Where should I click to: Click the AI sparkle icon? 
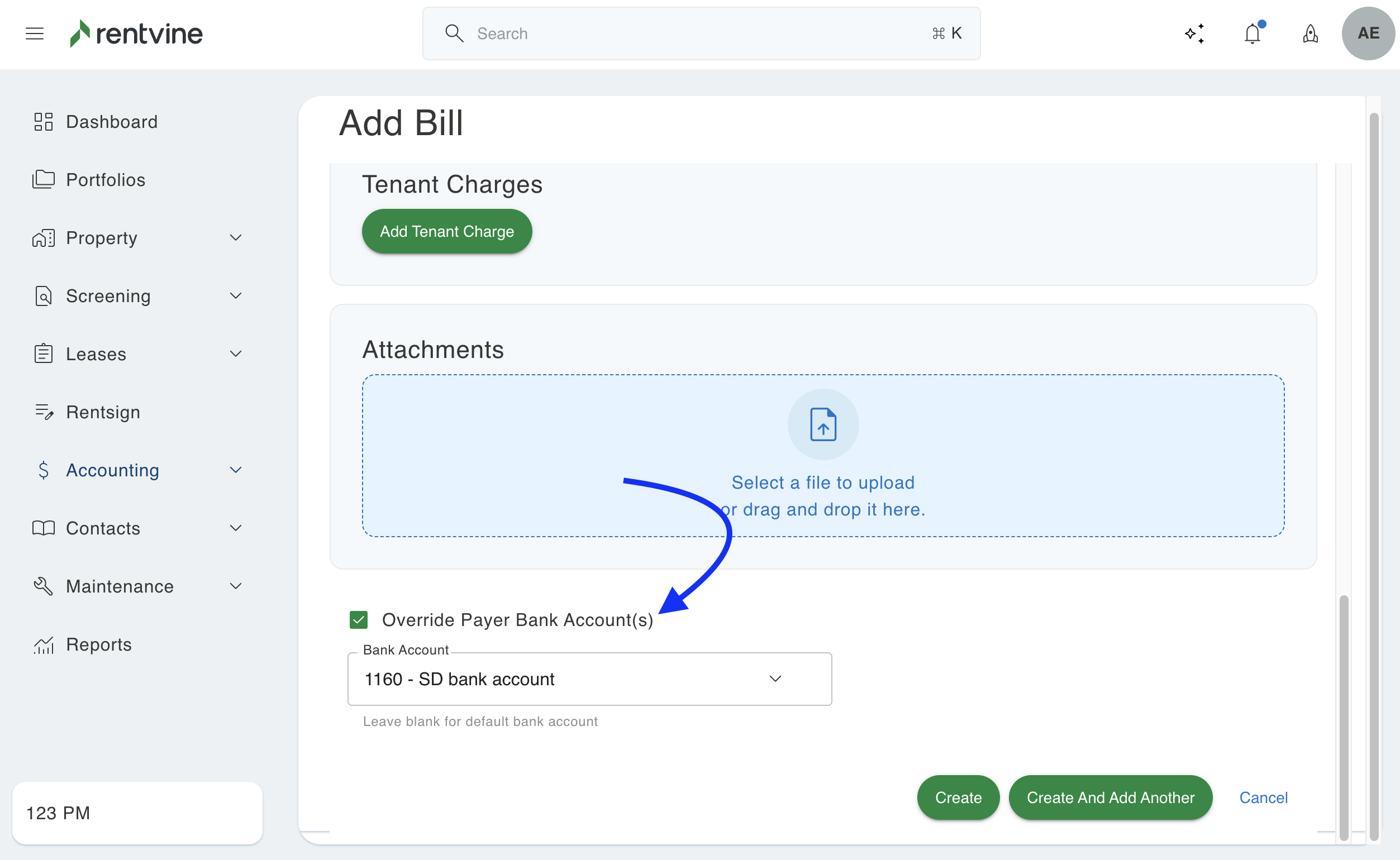1194,34
